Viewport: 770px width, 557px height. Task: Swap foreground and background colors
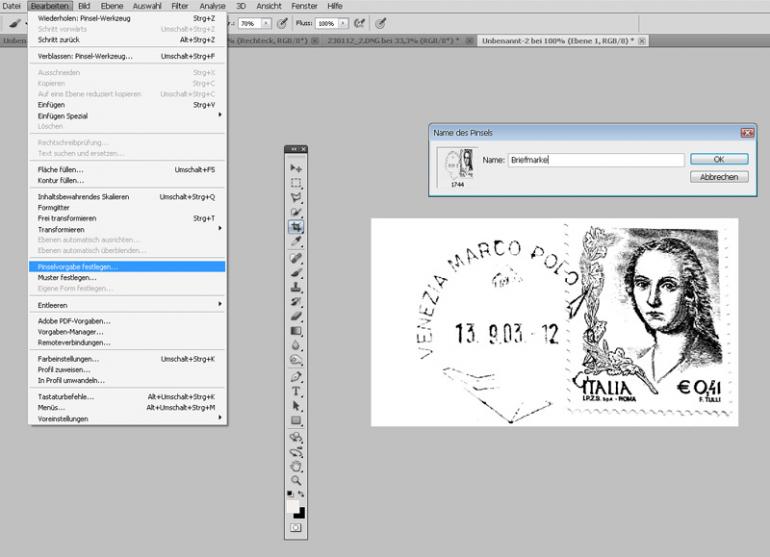point(301,494)
